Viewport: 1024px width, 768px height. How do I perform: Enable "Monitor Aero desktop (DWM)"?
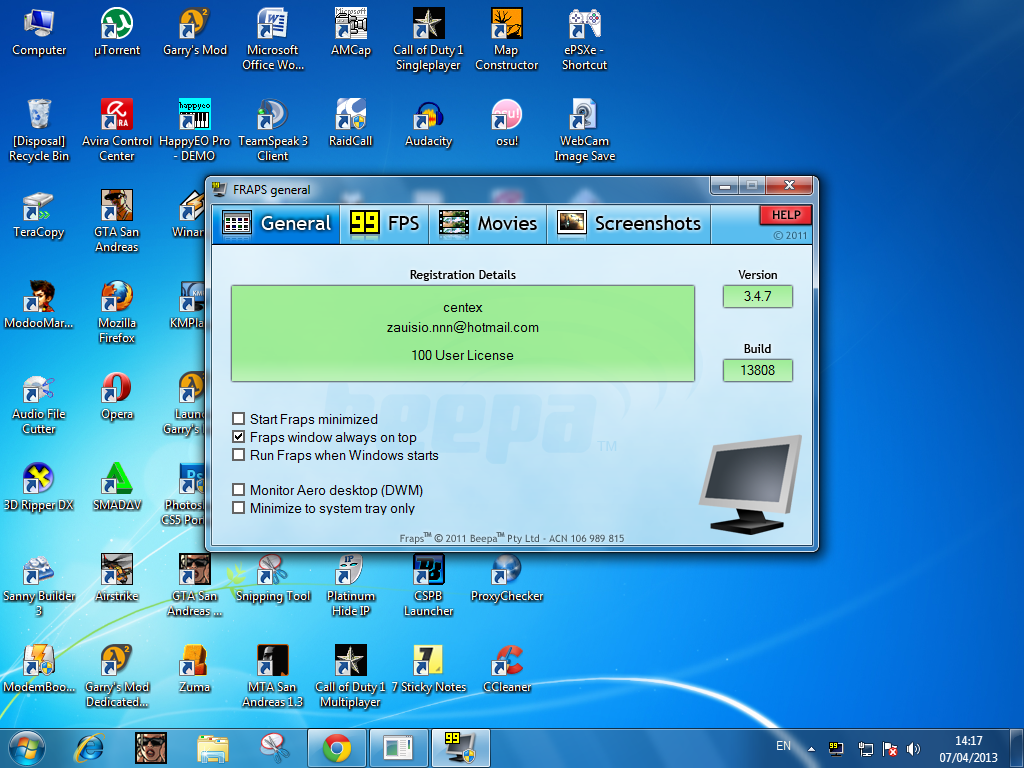238,490
